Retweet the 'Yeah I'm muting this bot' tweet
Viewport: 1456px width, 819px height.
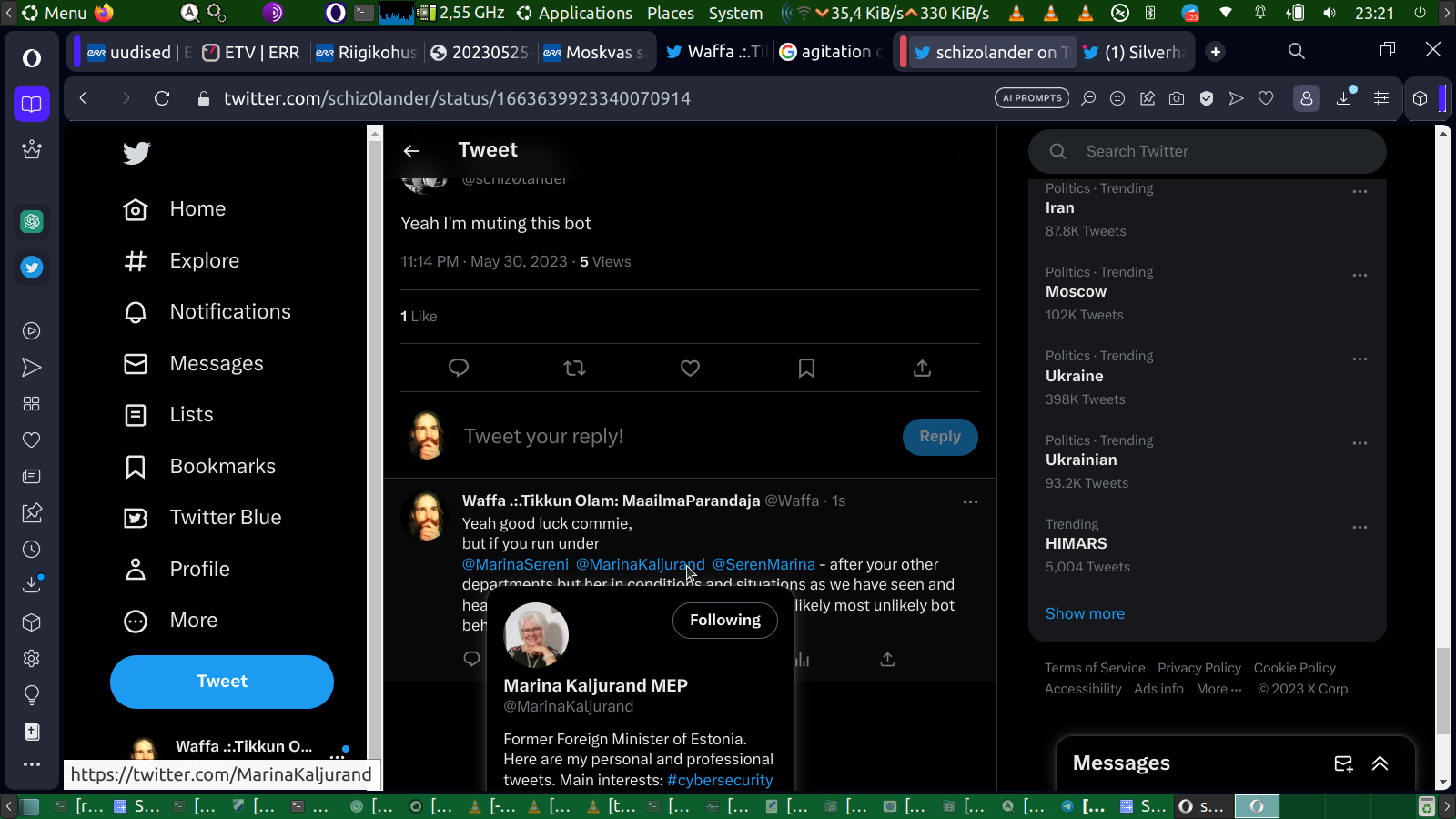point(574,368)
